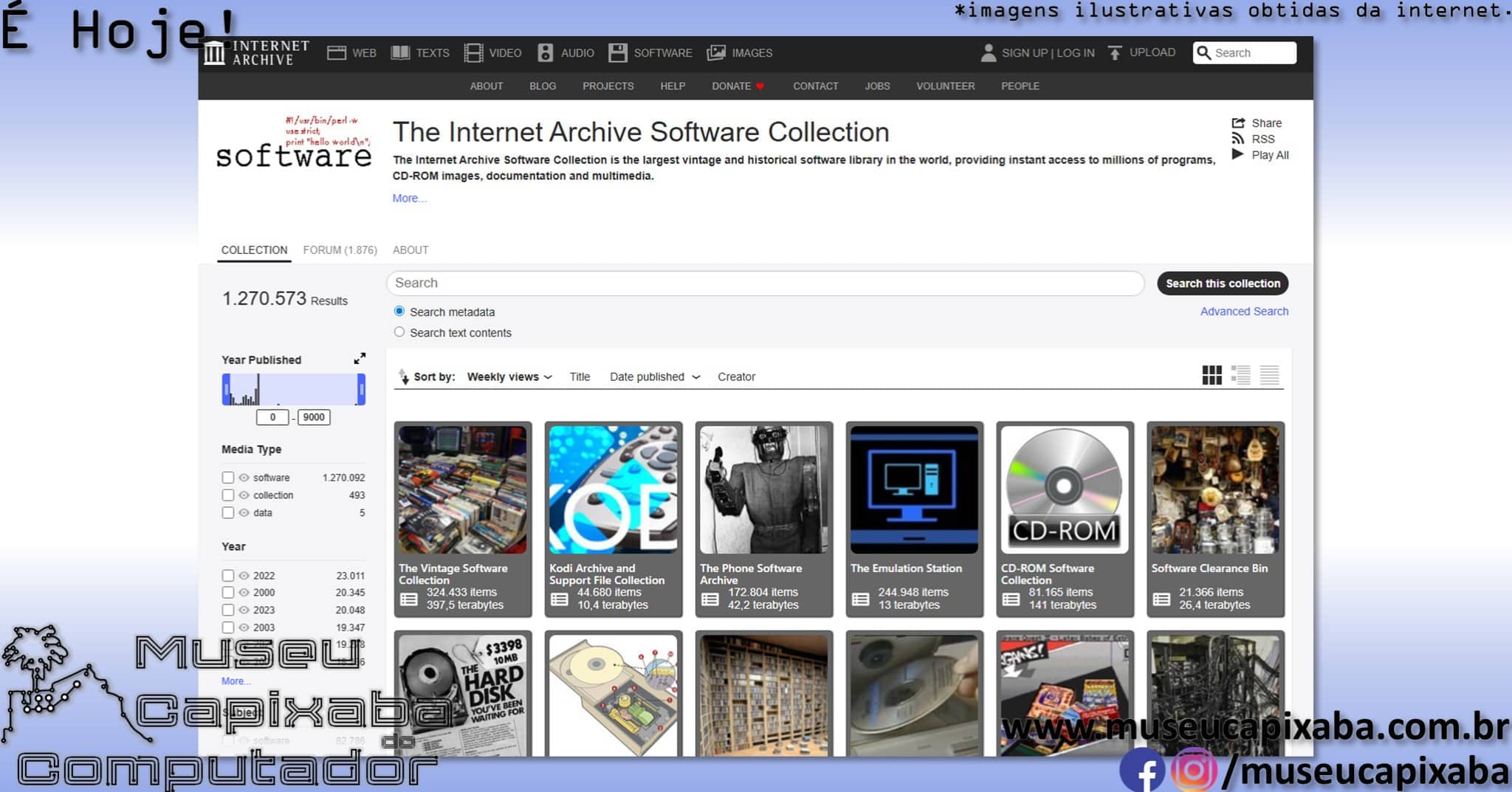This screenshot has width=1512, height=792.
Task: Open the Blog menu item
Action: pyautogui.click(x=542, y=86)
